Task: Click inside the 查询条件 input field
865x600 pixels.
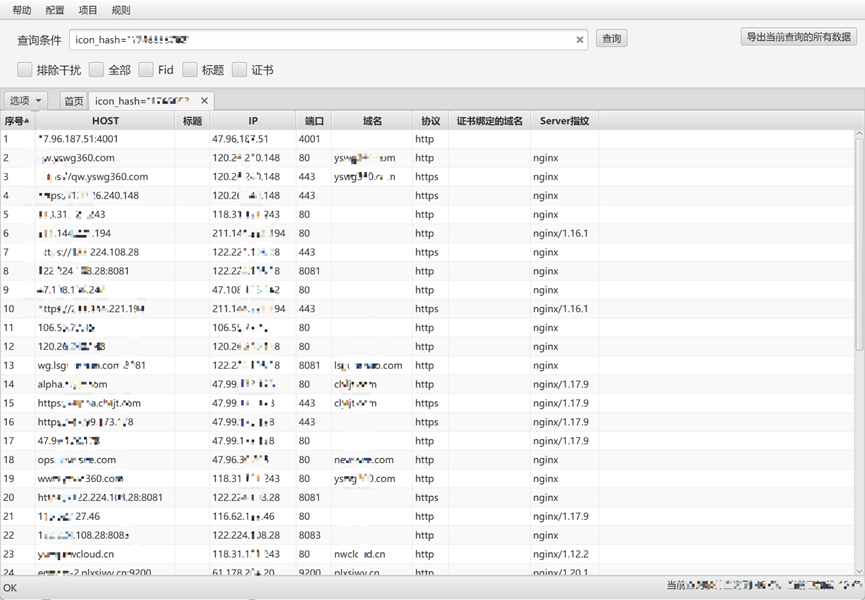Action: tap(320, 40)
